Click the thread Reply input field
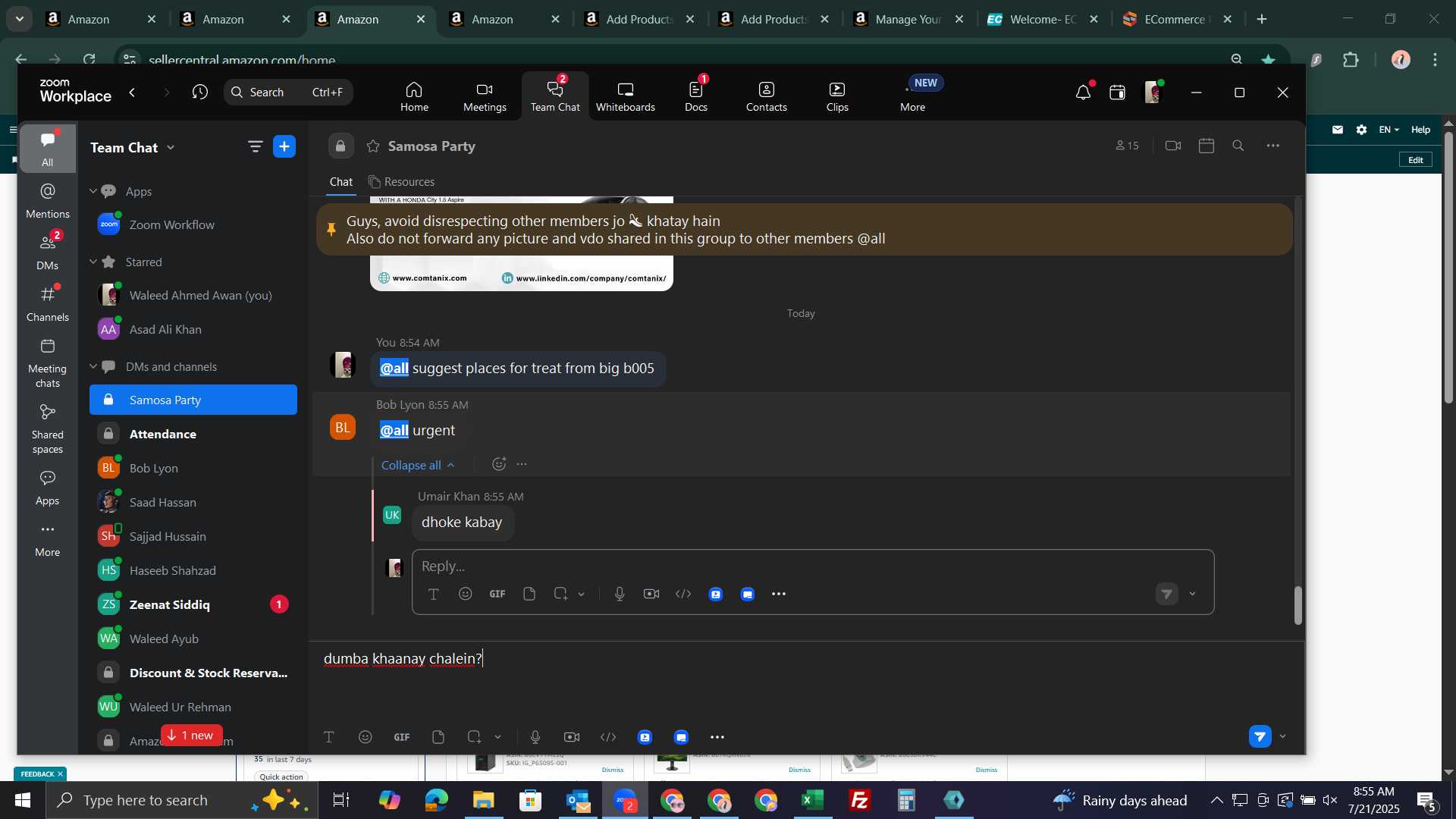 click(812, 566)
